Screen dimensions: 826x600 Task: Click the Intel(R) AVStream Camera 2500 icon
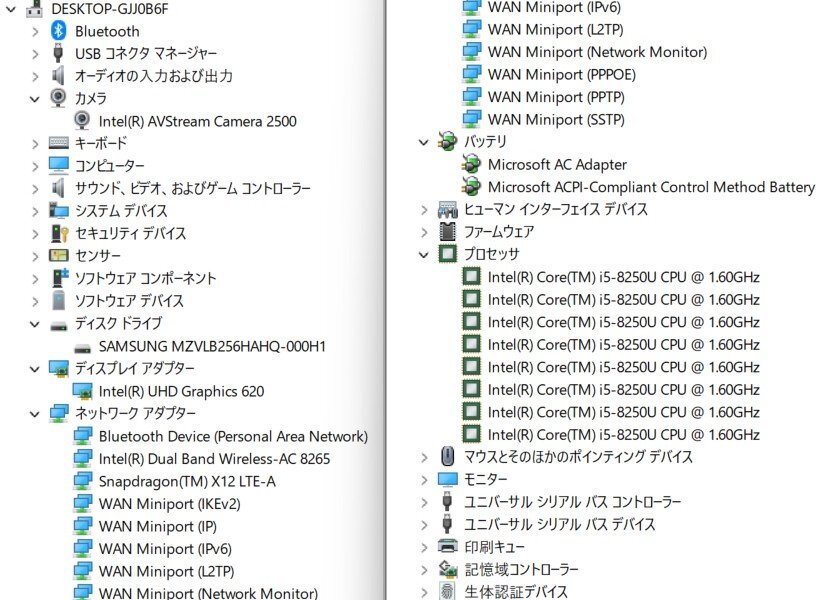82,121
